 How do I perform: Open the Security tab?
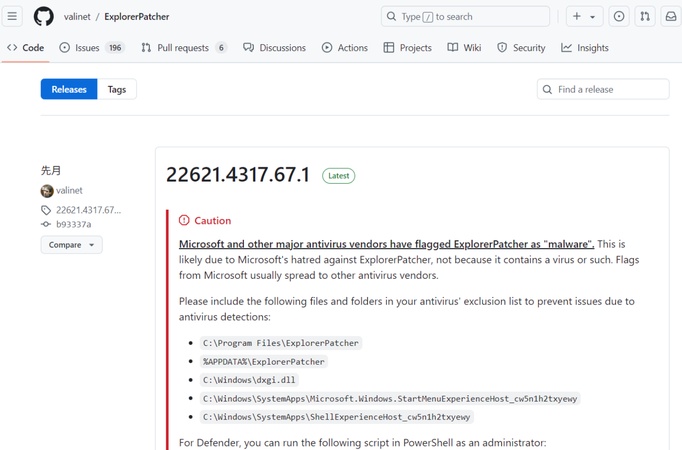pos(521,48)
